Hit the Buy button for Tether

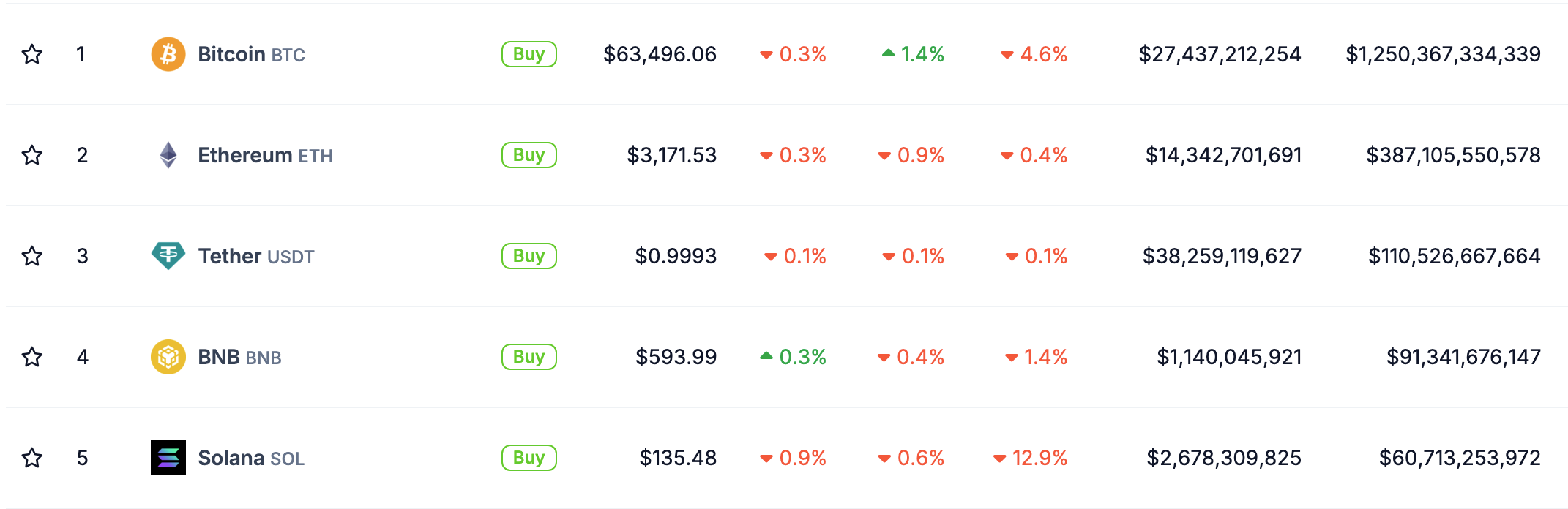[529, 256]
